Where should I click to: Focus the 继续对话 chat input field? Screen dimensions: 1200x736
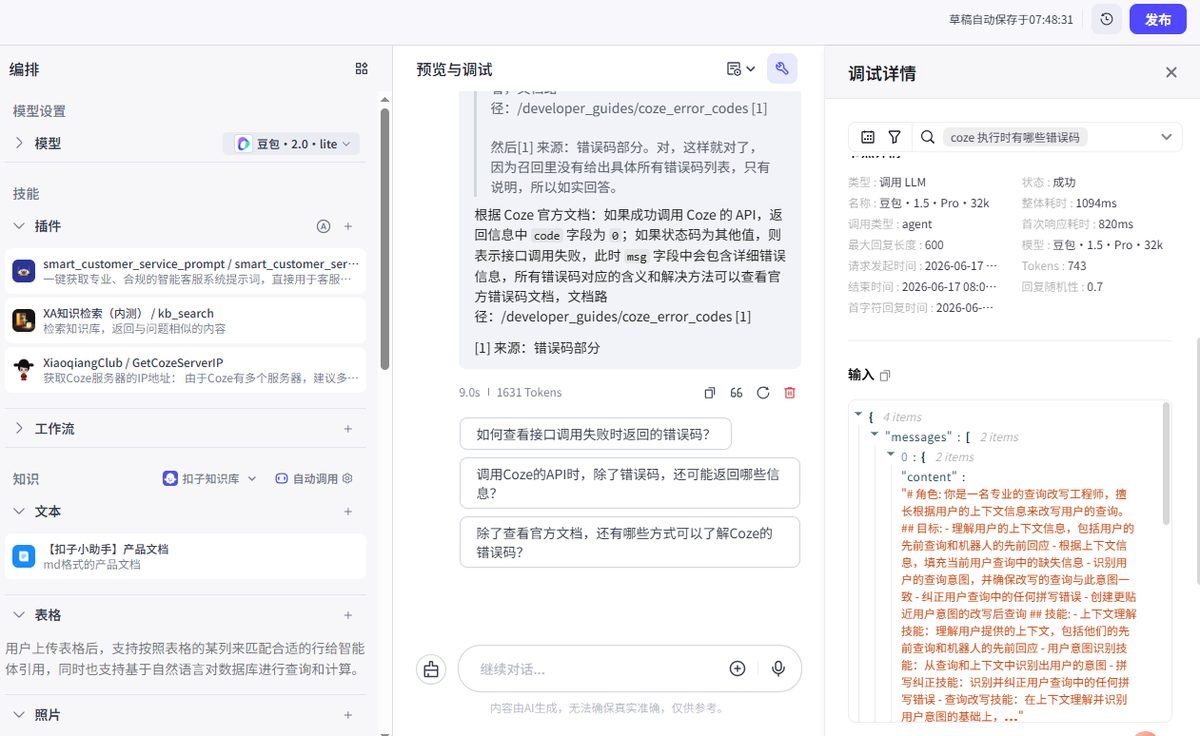pos(595,669)
